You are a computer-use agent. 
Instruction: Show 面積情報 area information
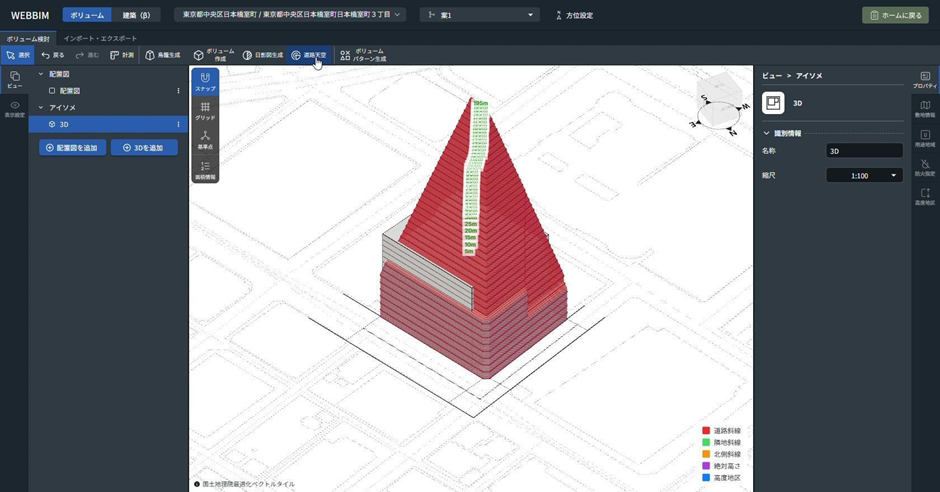[205, 170]
